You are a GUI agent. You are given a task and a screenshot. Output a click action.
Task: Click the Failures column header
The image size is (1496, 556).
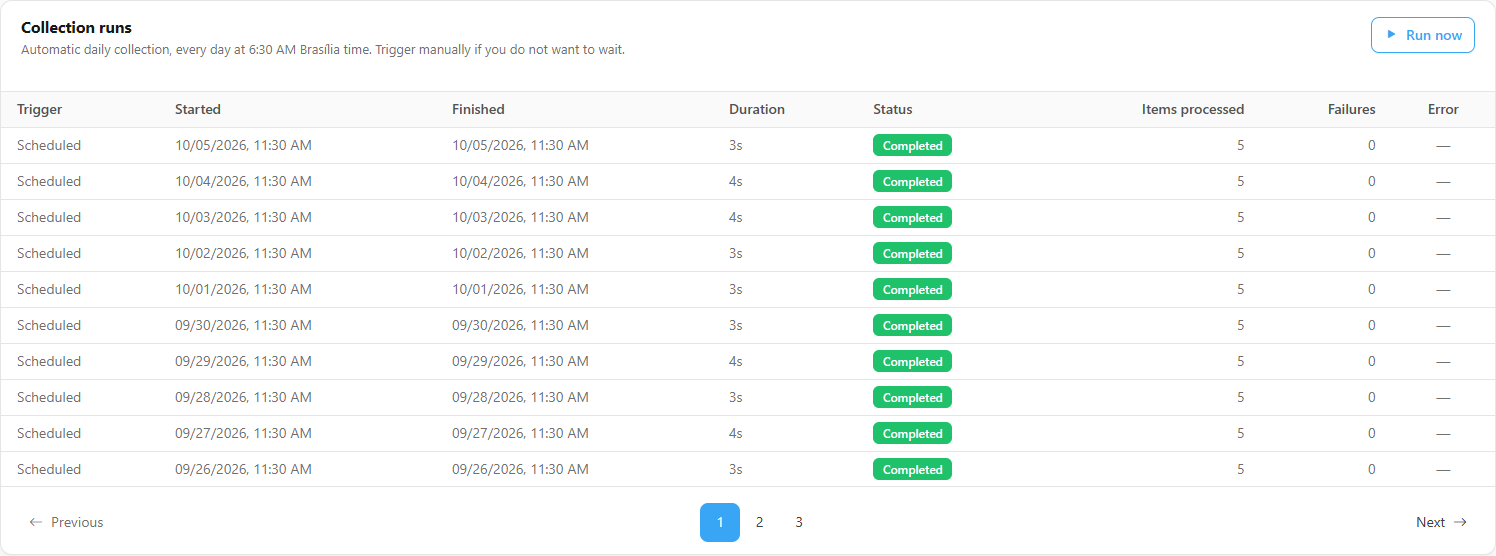coord(1352,109)
